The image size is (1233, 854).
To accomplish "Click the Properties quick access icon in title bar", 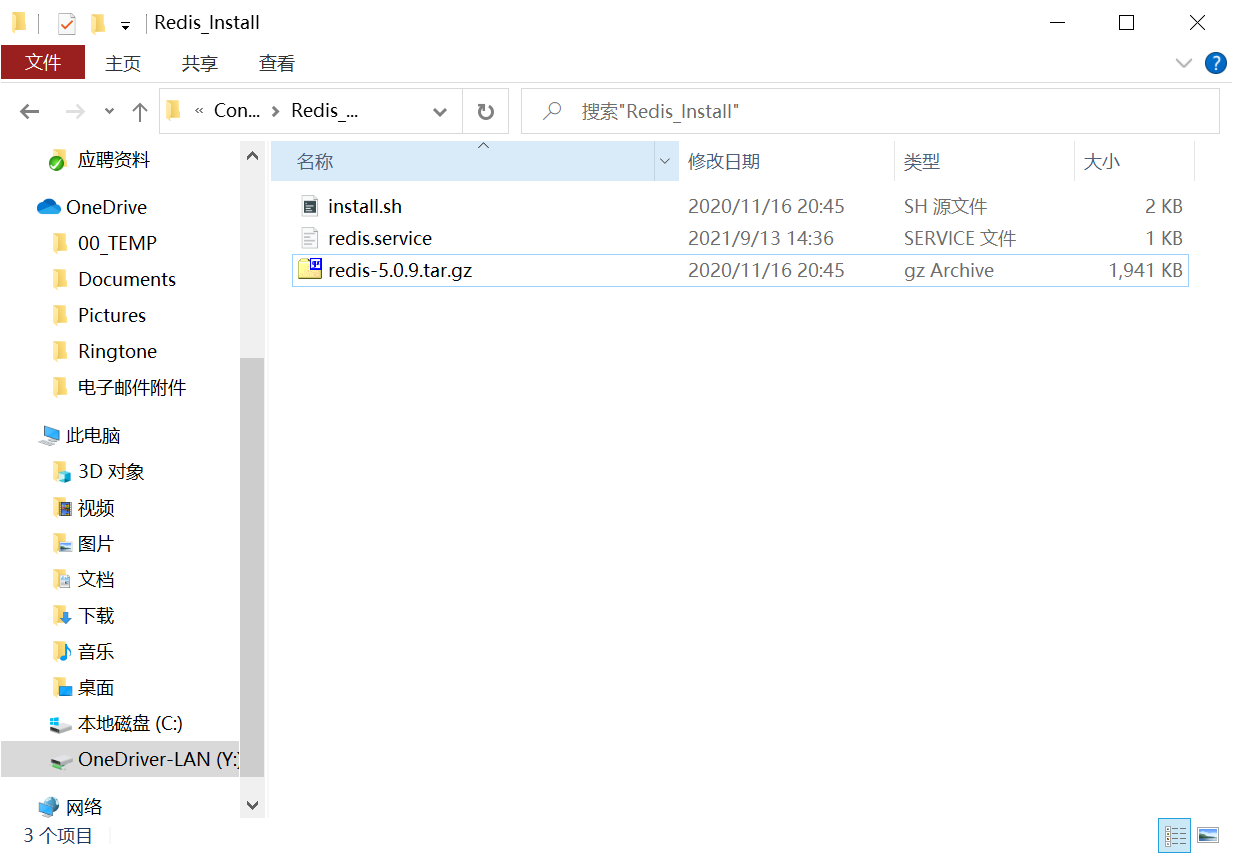I will [67, 23].
